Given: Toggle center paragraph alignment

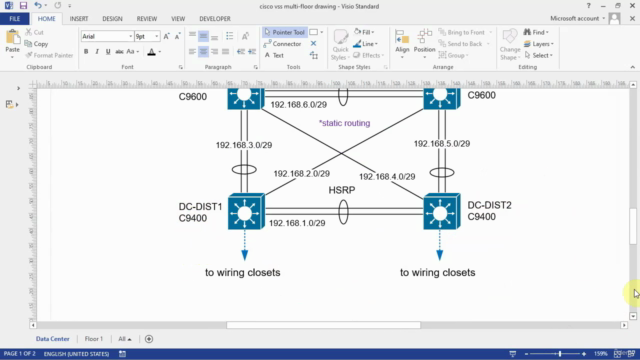Looking at the screenshot, I should click(203, 51).
